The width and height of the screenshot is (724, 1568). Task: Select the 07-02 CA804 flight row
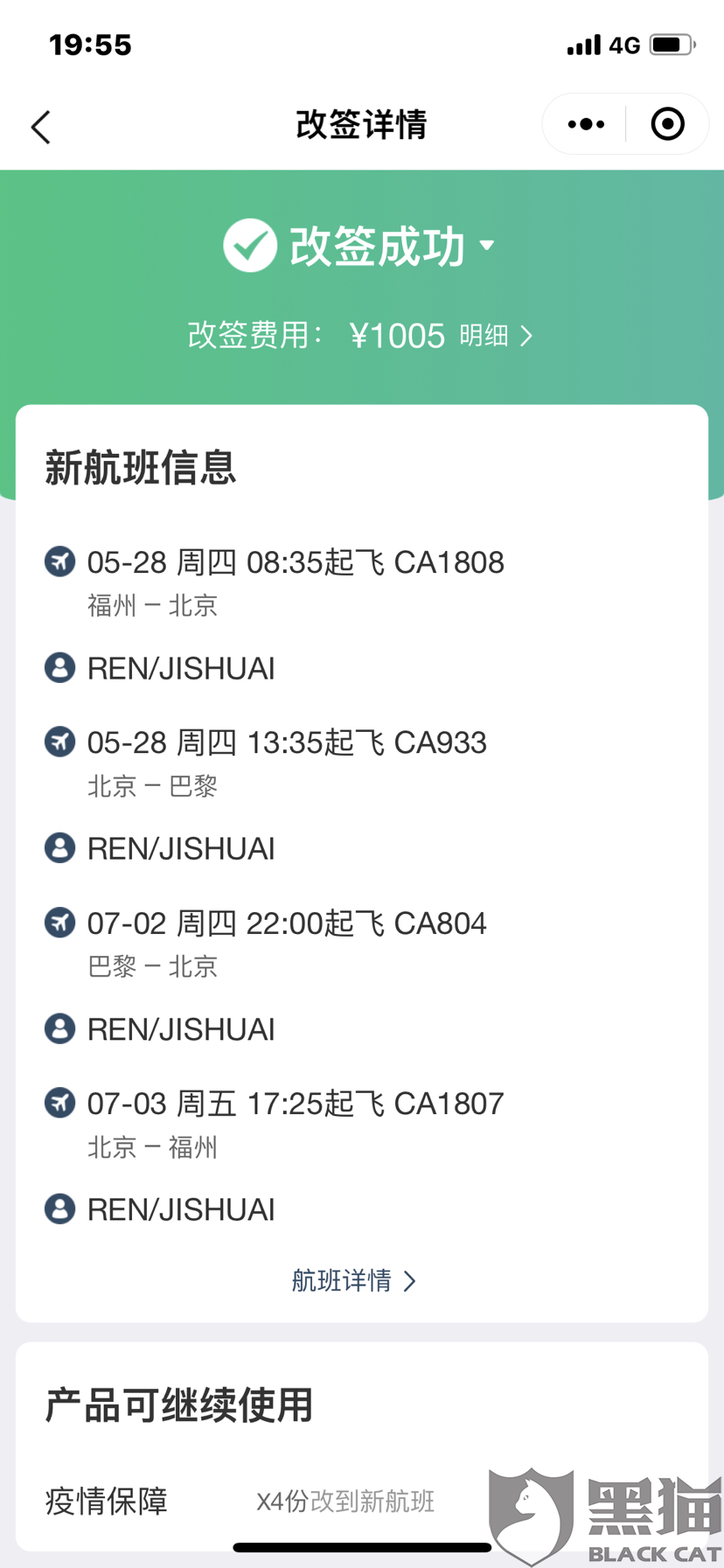pyautogui.click(x=287, y=923)
